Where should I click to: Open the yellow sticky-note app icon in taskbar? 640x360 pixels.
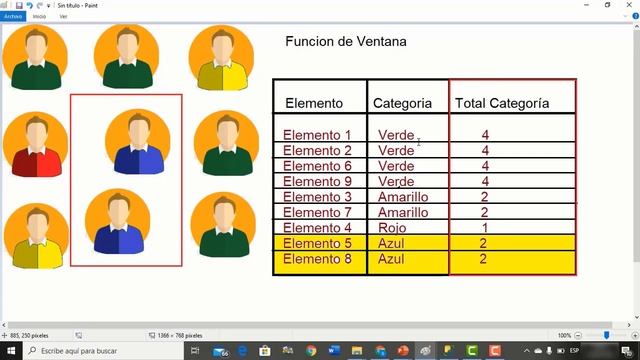(449, 351)
